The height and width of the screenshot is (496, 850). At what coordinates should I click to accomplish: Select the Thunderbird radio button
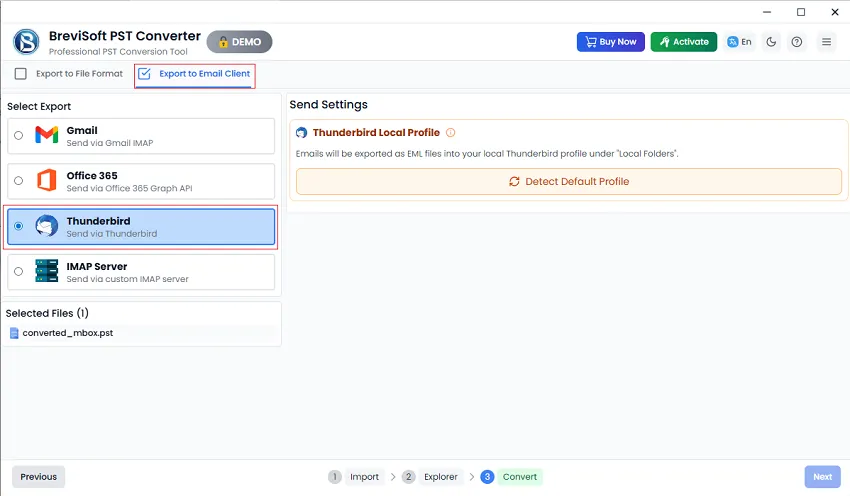pos(18,226)
